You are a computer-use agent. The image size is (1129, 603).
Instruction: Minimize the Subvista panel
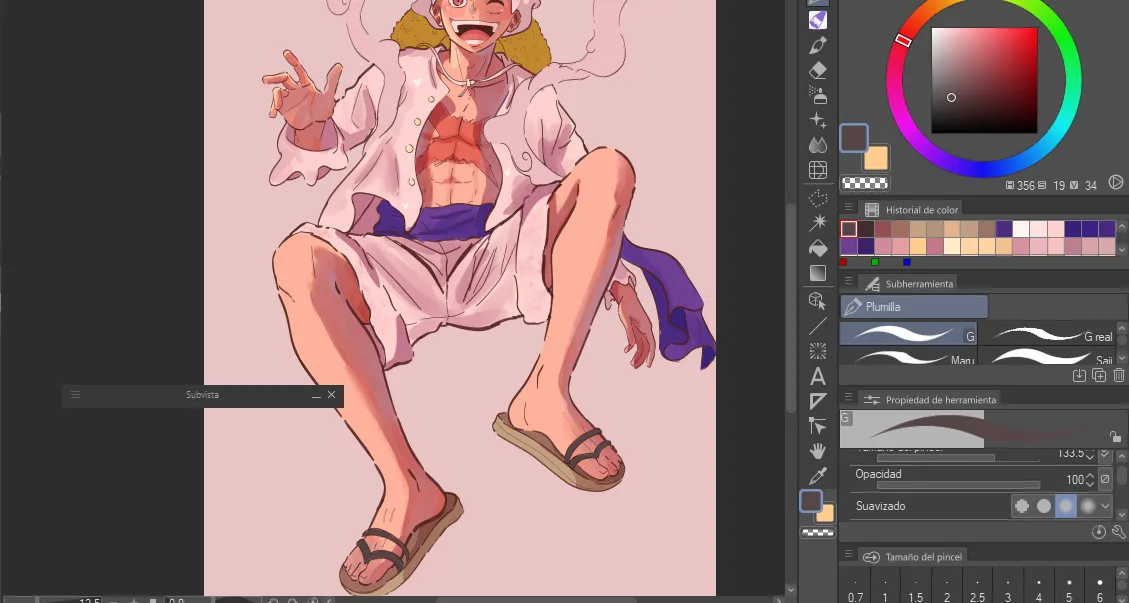316,396
